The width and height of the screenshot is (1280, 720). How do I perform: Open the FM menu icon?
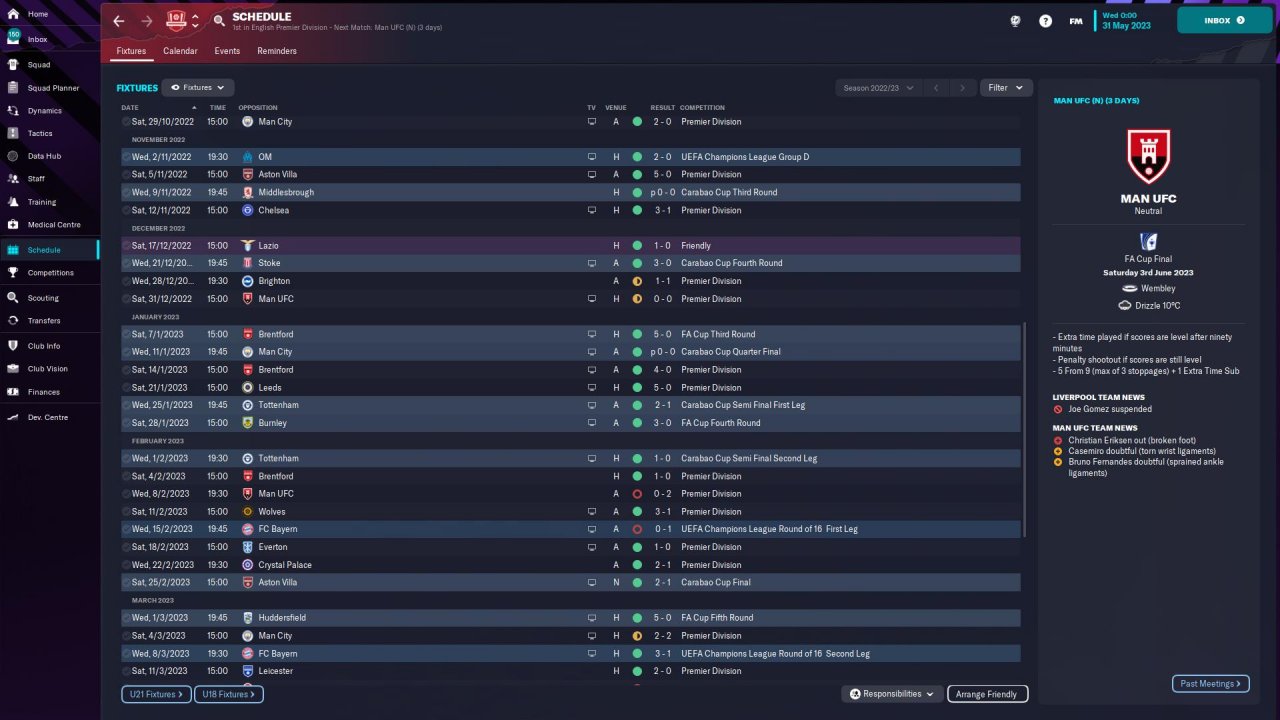pos(1076,20)
